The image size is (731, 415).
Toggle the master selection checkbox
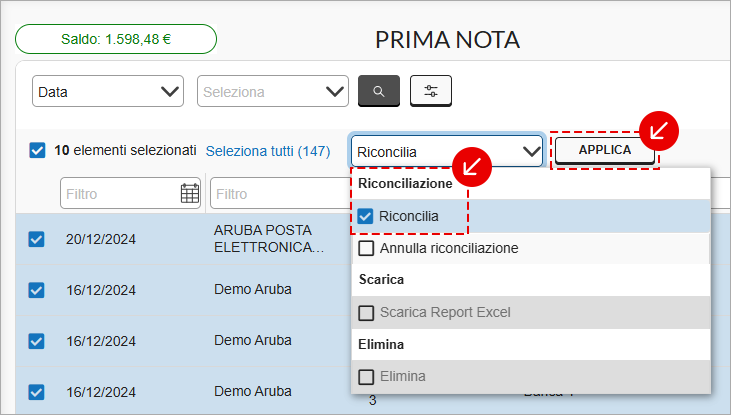tap(37, 151)
